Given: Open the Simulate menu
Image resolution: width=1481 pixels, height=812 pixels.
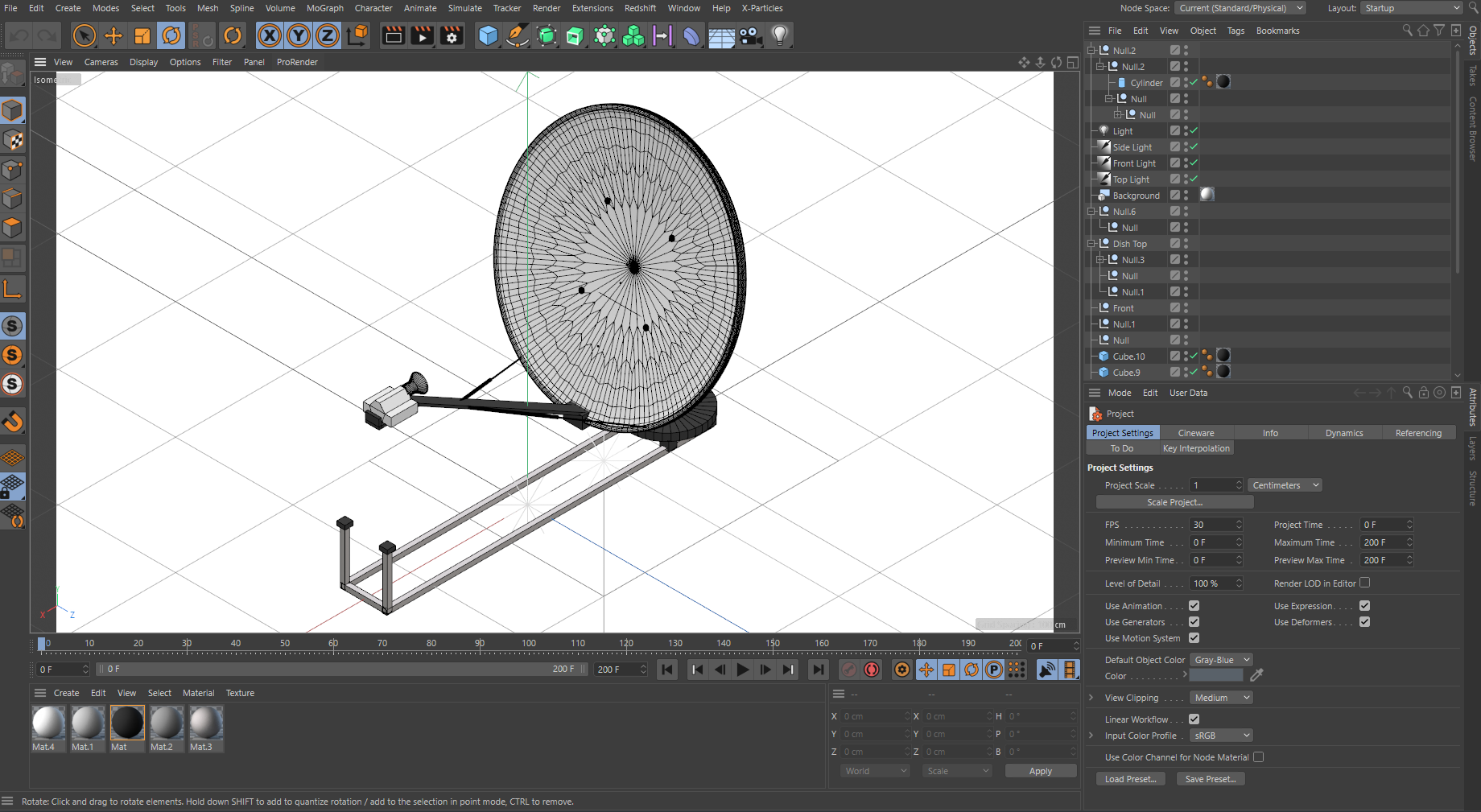Looking at the screenshot, I should (464, 8).
